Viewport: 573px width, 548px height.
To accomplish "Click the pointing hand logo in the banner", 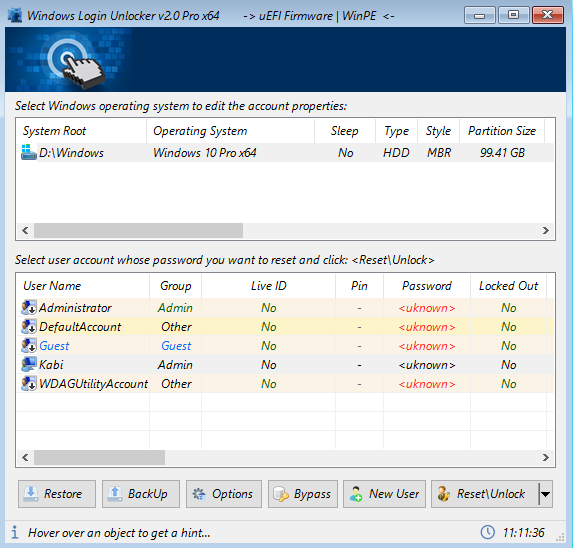I will 83,71.
